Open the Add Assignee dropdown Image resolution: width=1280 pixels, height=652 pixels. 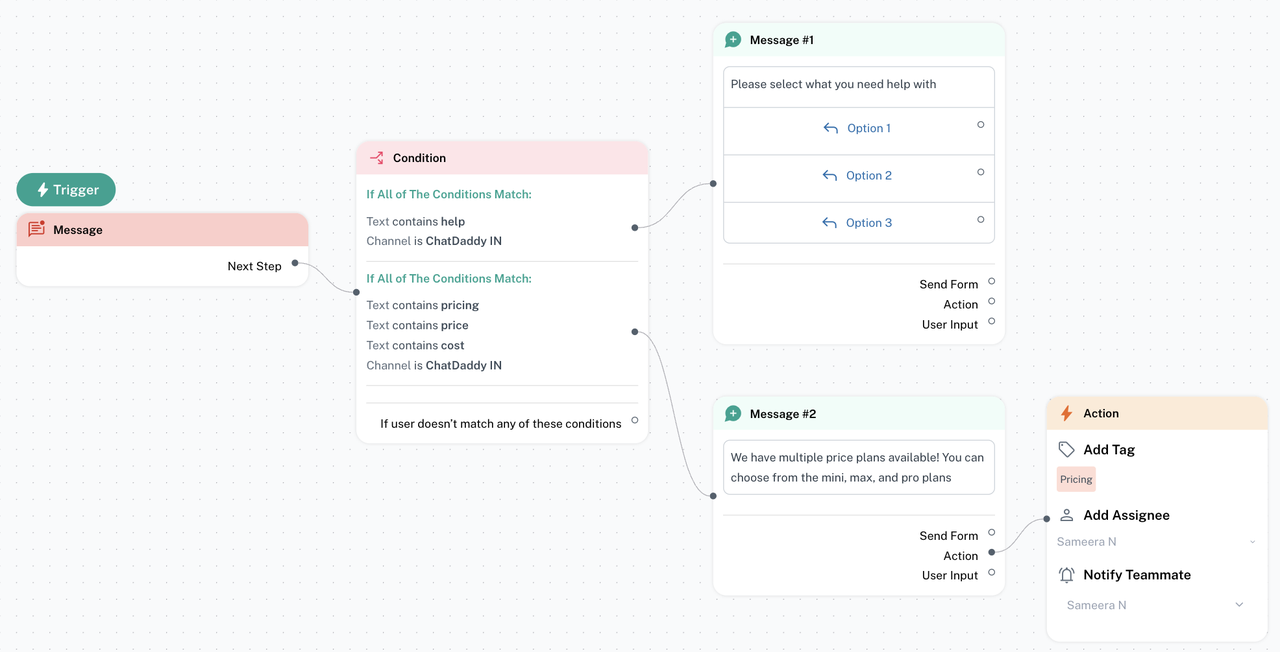[1156, 542]
